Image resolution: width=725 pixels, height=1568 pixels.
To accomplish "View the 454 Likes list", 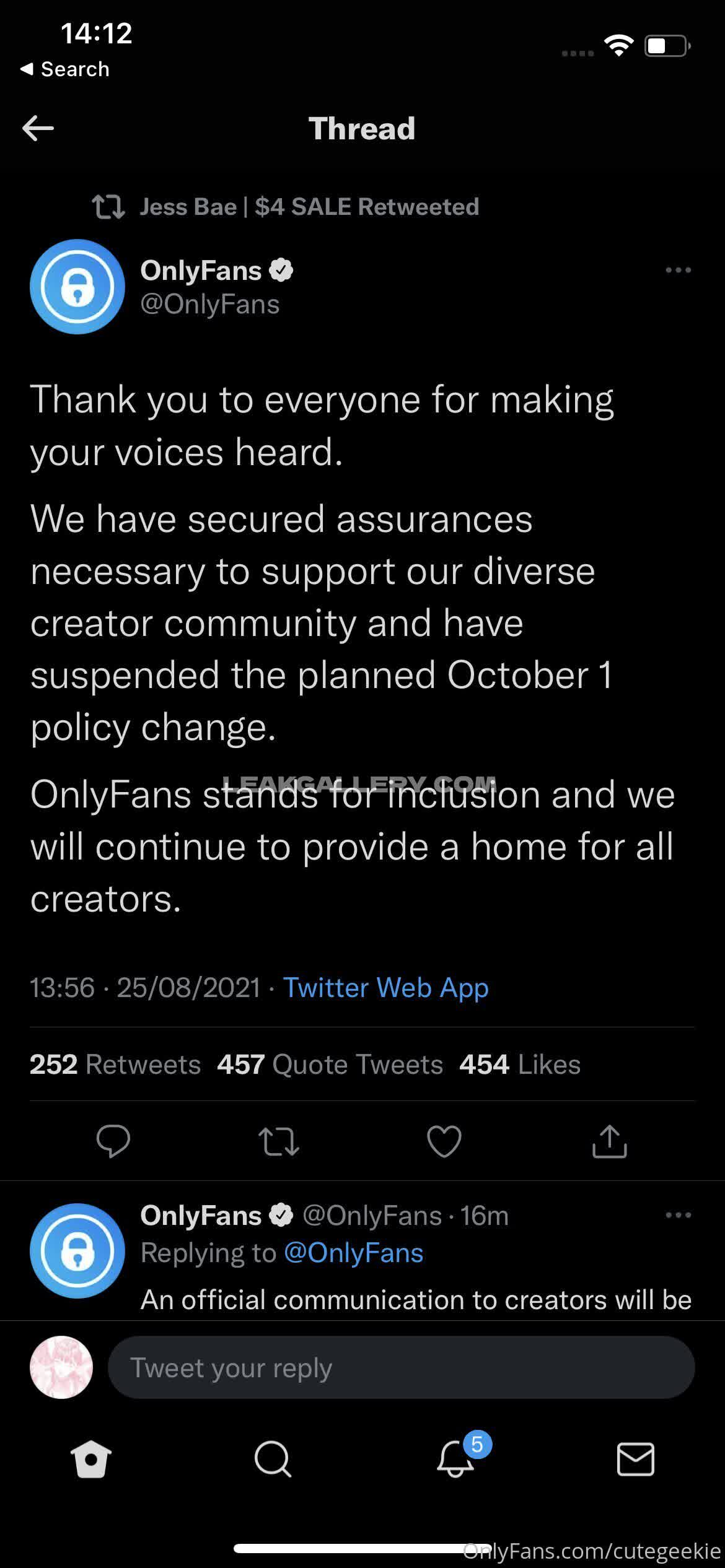I will tap(519, 1065).
